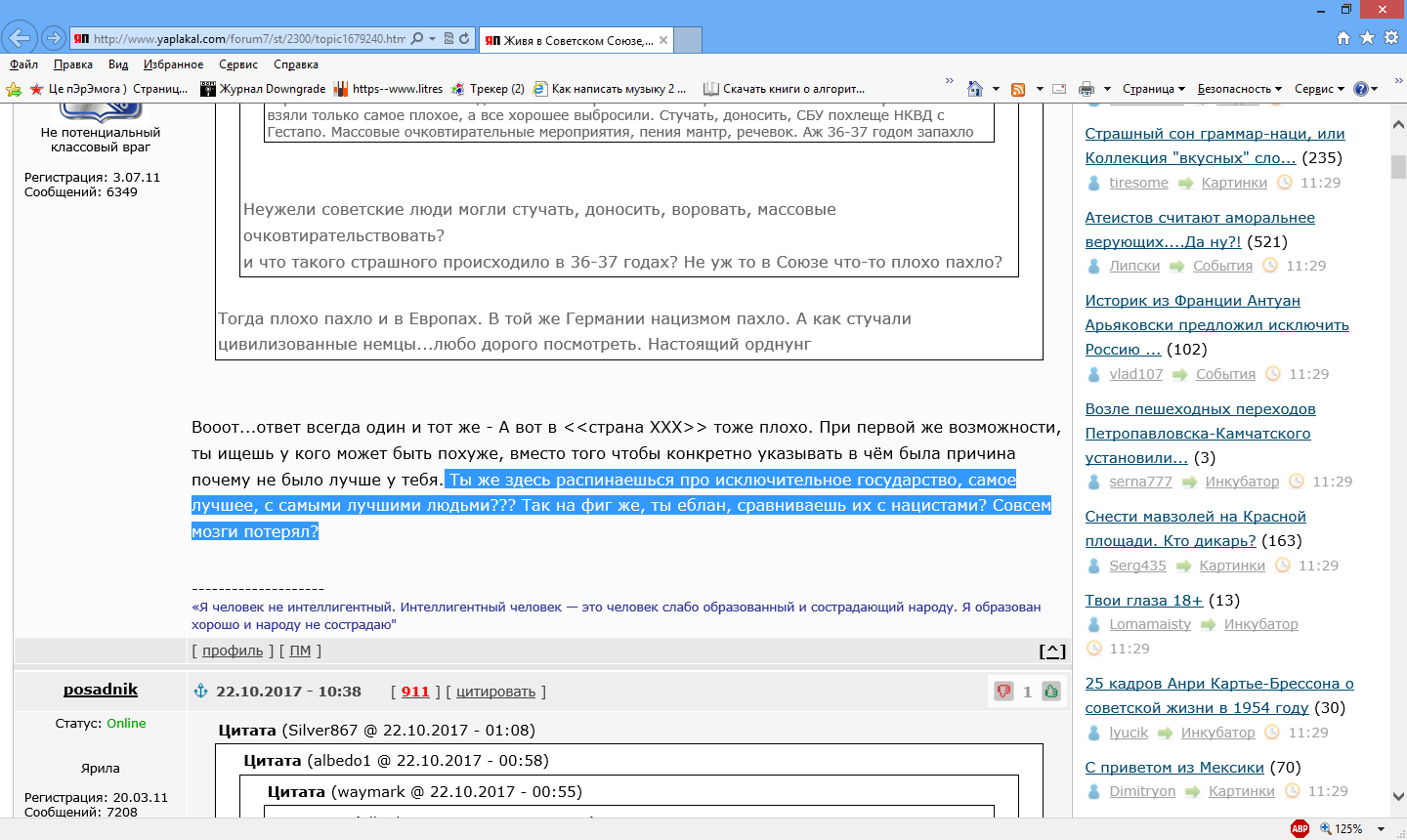Image resolution: width=1407 pixels, height=840 pixels.
Task: Click the vertical scrollbar thumb
Action: coord(1398,166)
